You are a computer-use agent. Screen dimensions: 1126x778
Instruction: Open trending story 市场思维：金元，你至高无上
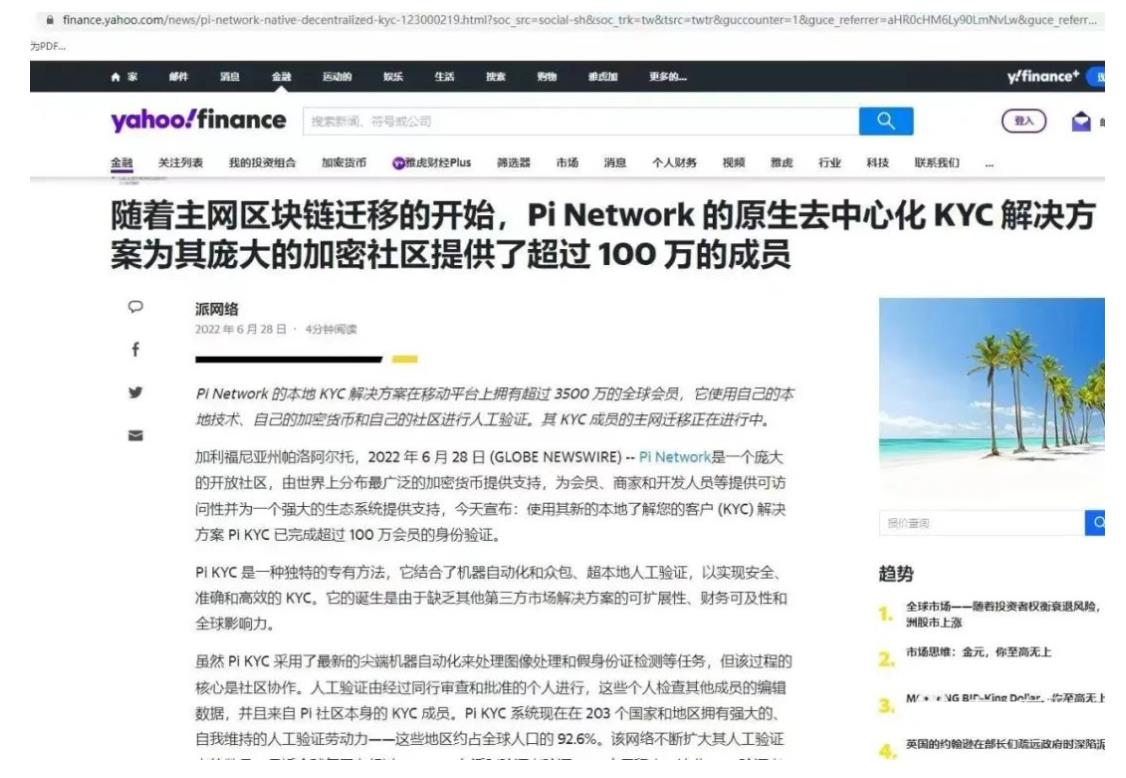(x=978, y=652)
